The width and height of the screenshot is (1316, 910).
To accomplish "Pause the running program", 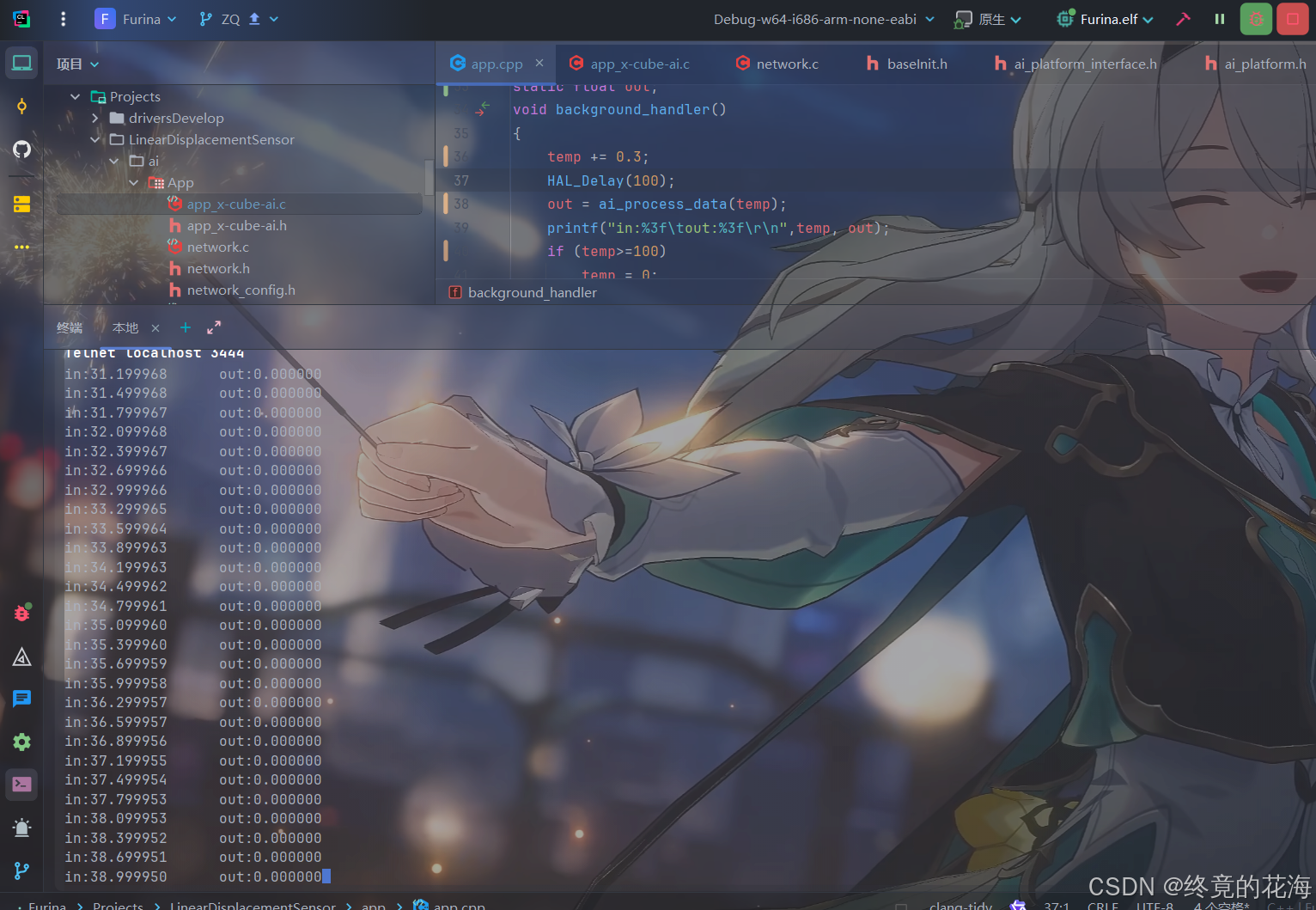I will [x=1220, y=19].
